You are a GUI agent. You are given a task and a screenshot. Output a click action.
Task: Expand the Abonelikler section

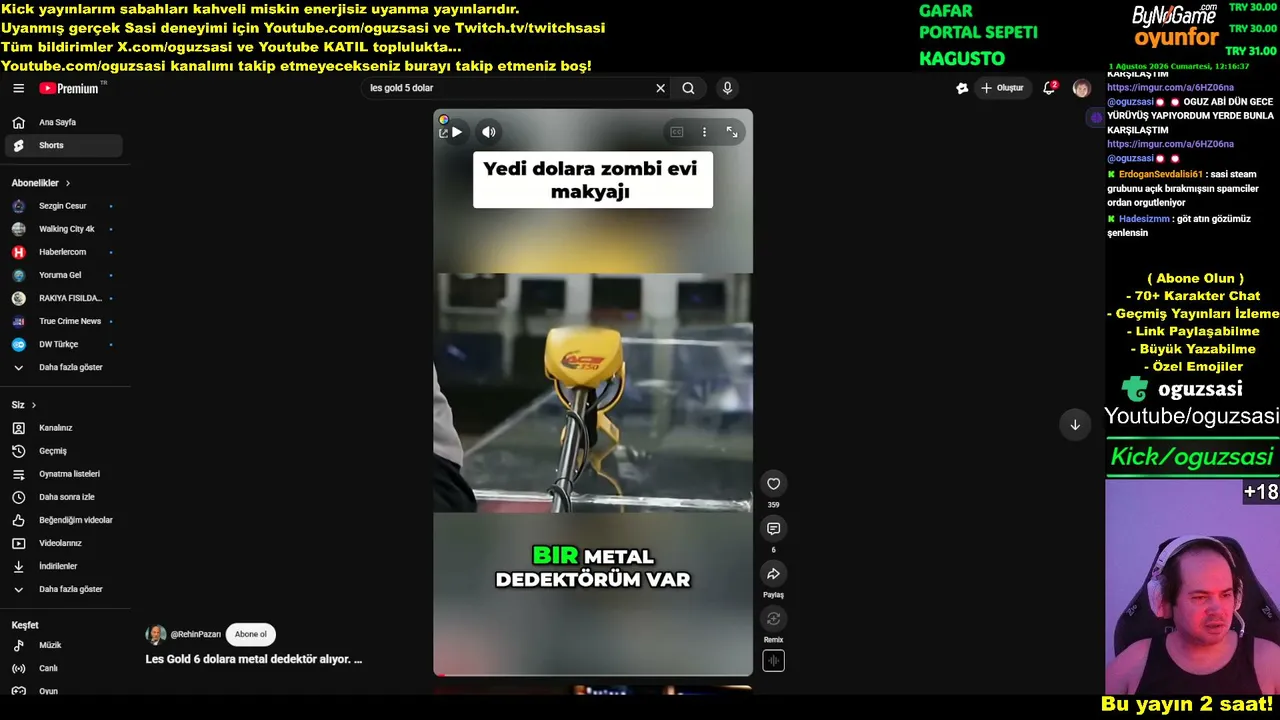[41, 183]
